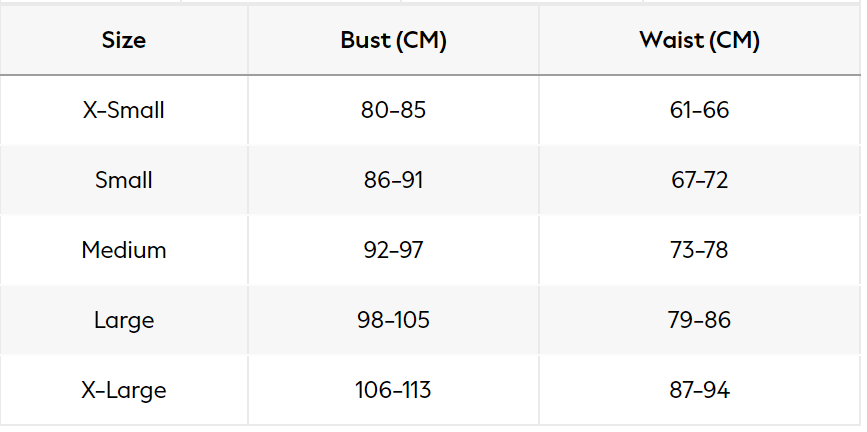The height and width of the screenshot is (432, 867).
Task: Click the Waist (CM) column header
Action: (700, 41)
